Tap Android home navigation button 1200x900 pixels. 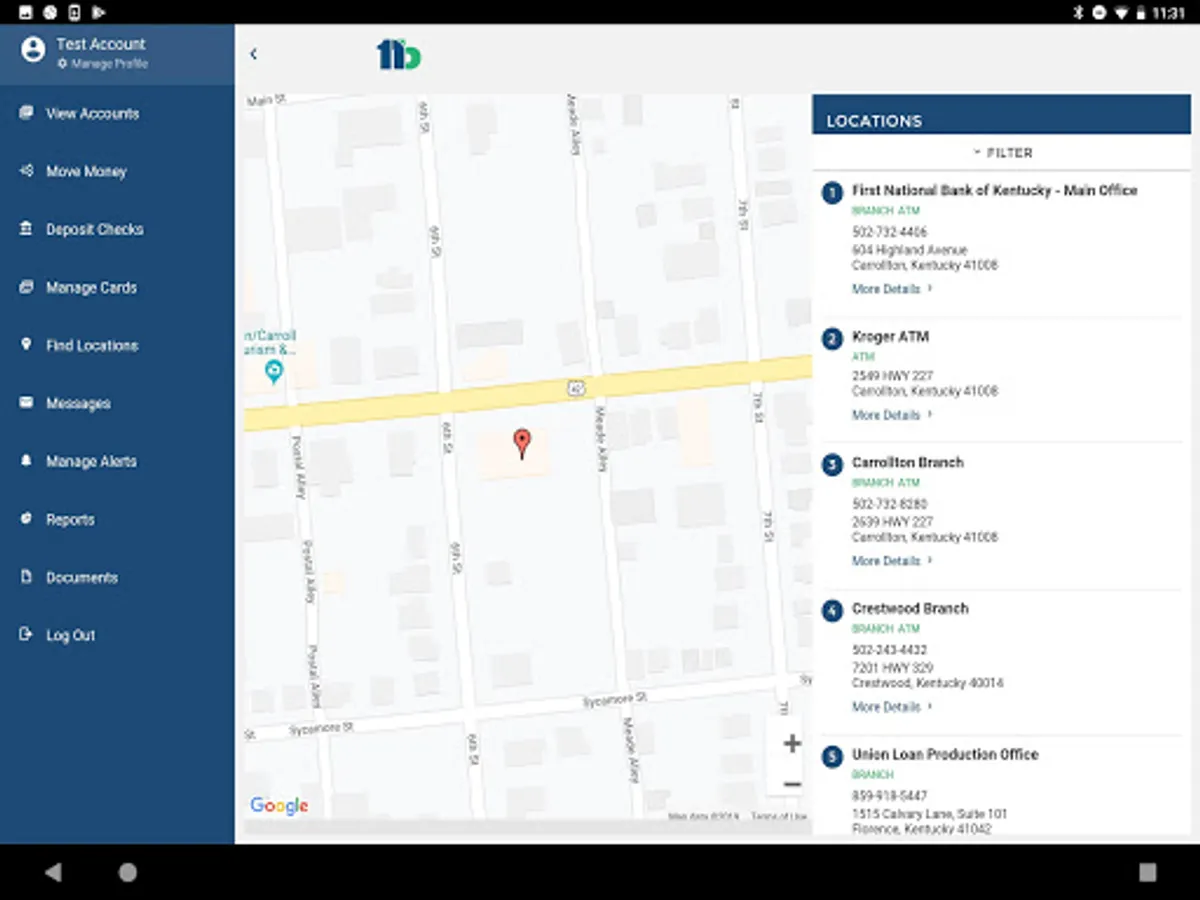pos(128,872)
